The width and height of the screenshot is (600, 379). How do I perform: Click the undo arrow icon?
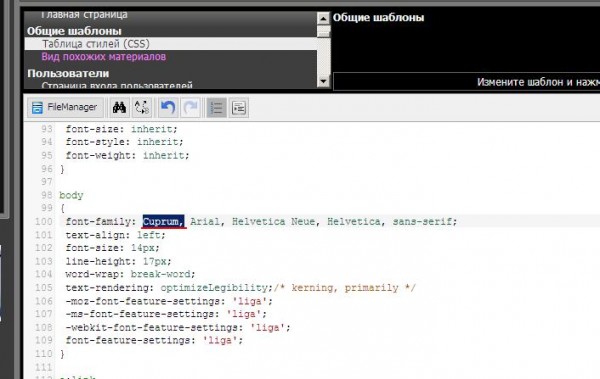point(168,108)
